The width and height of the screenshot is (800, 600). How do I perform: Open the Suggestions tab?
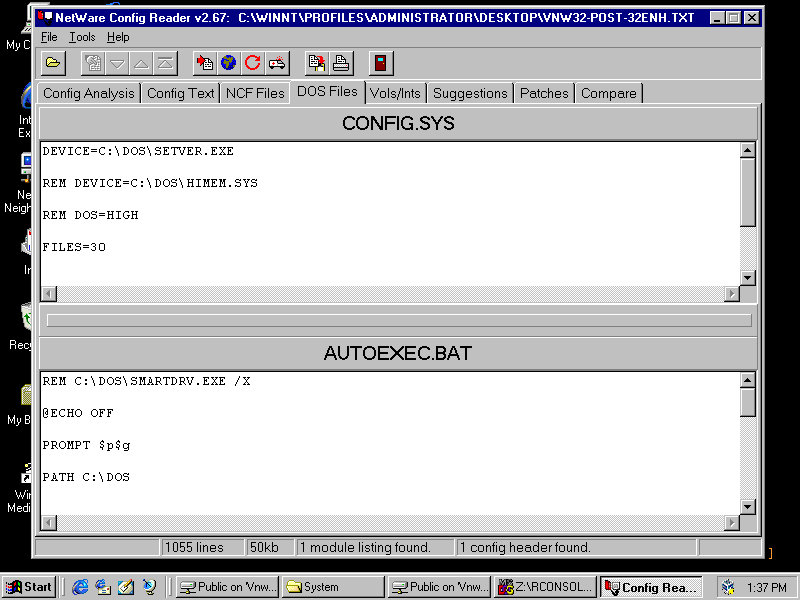[x=470, y=93]
